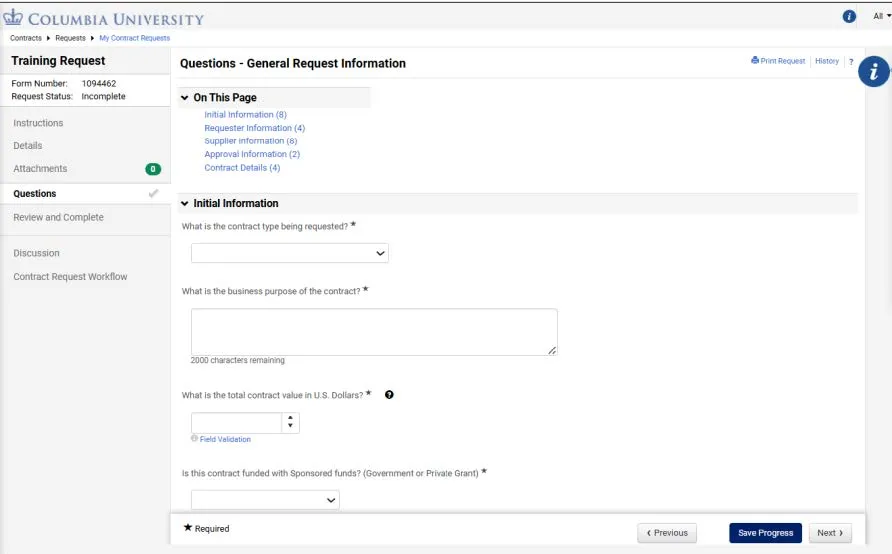Select Questions in the sidebar
This screenshot has height=554, width=892.
coord(35,193)
